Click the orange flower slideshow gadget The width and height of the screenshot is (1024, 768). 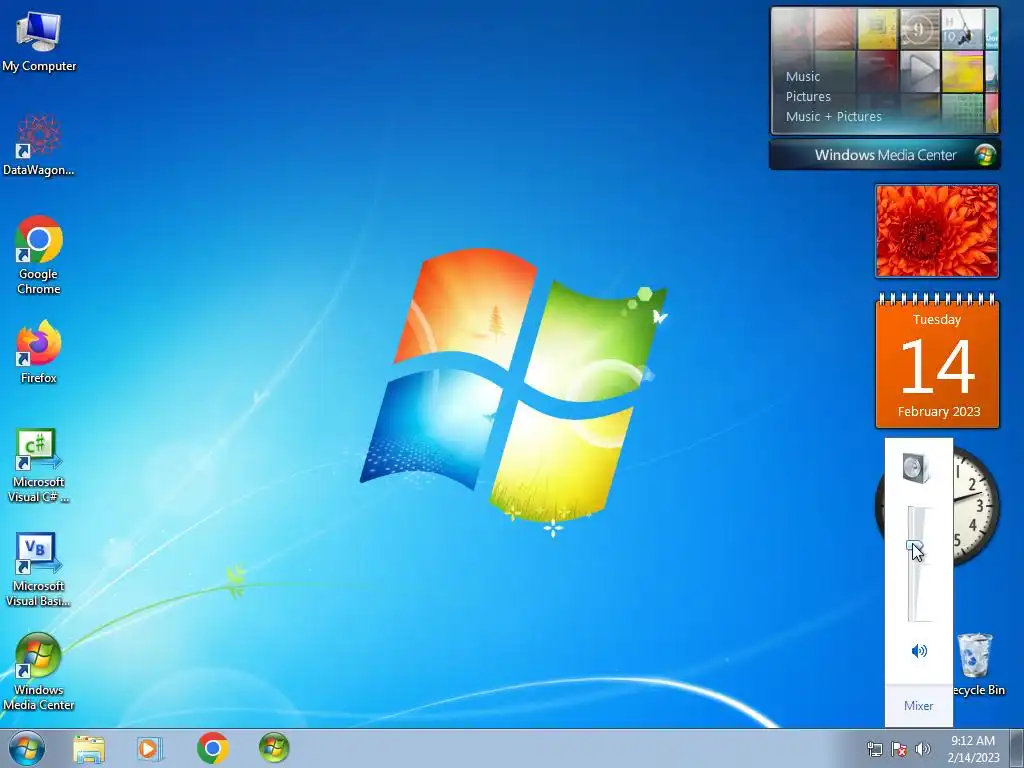(x=936, y=231)
